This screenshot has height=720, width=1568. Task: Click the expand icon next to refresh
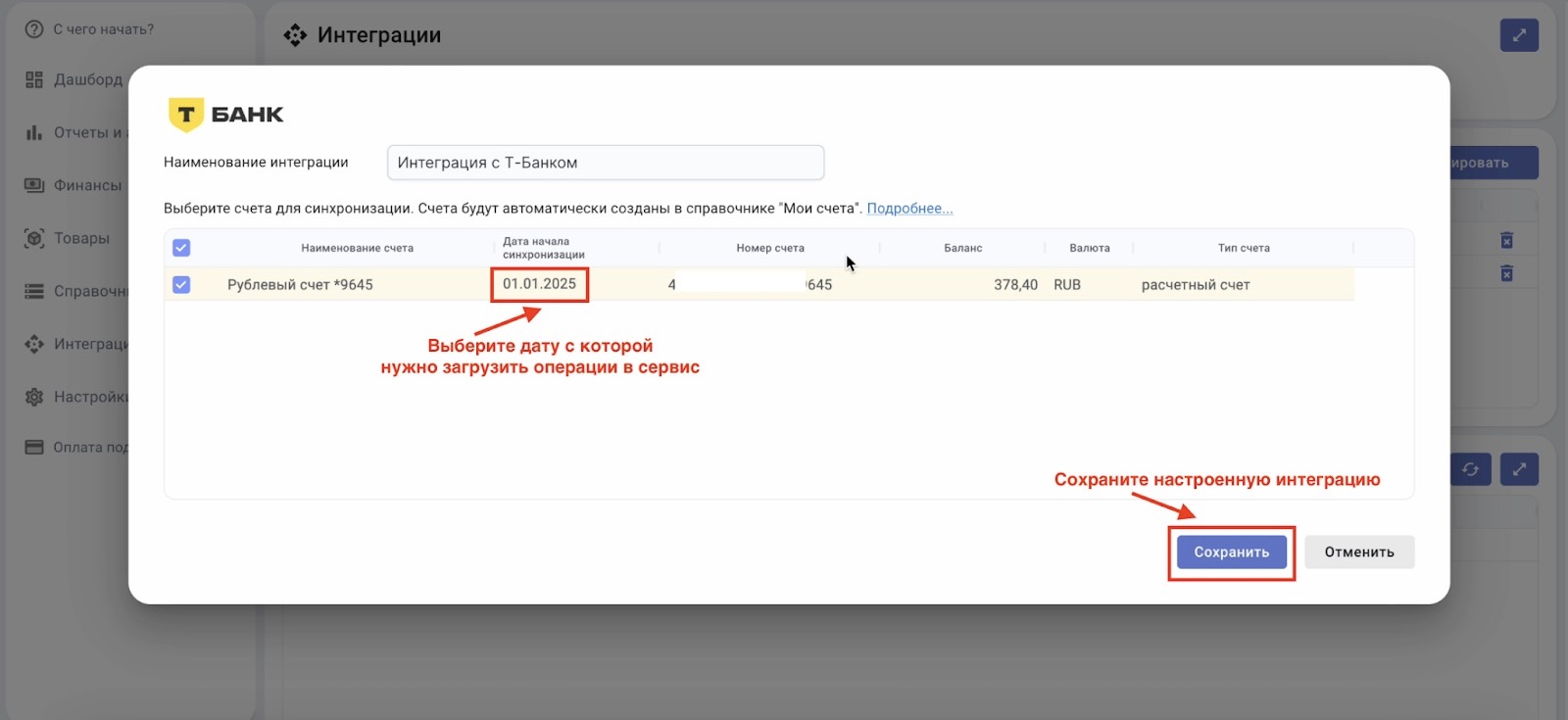pyautogui.click(x=1519, y=469)
